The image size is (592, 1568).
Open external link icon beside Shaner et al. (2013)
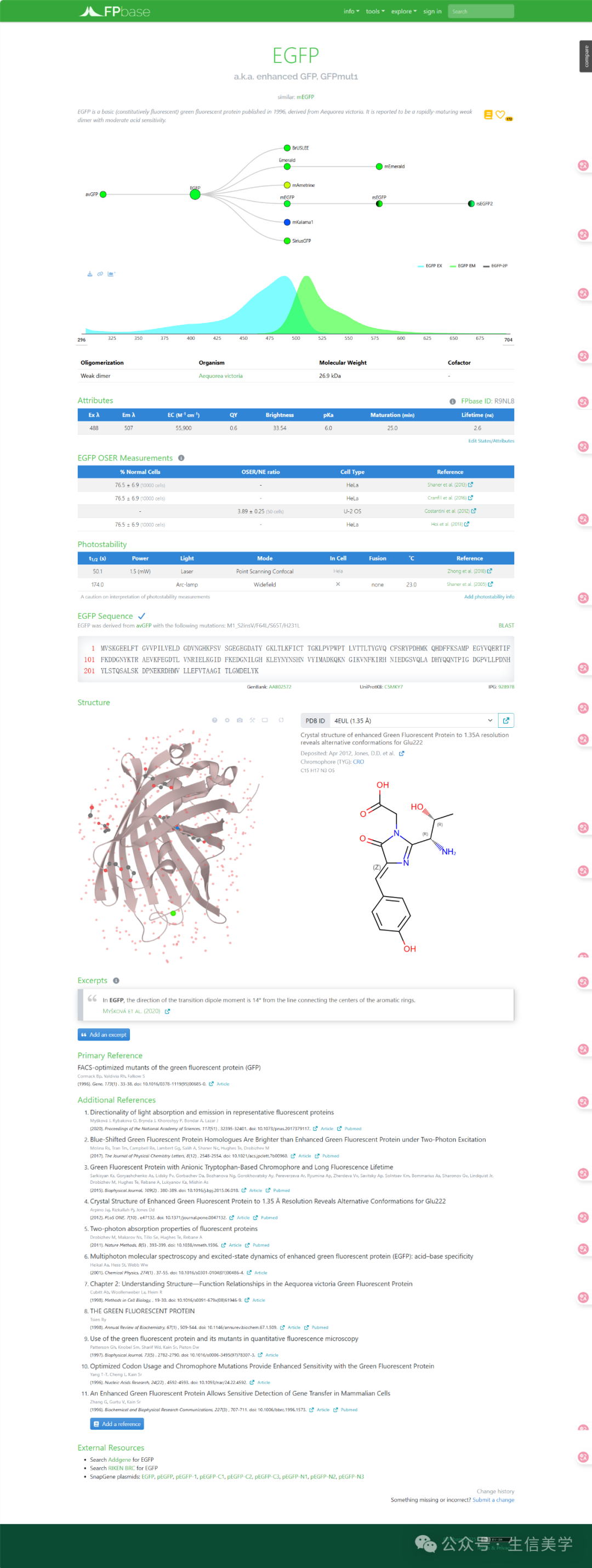[x=471, y=484]
